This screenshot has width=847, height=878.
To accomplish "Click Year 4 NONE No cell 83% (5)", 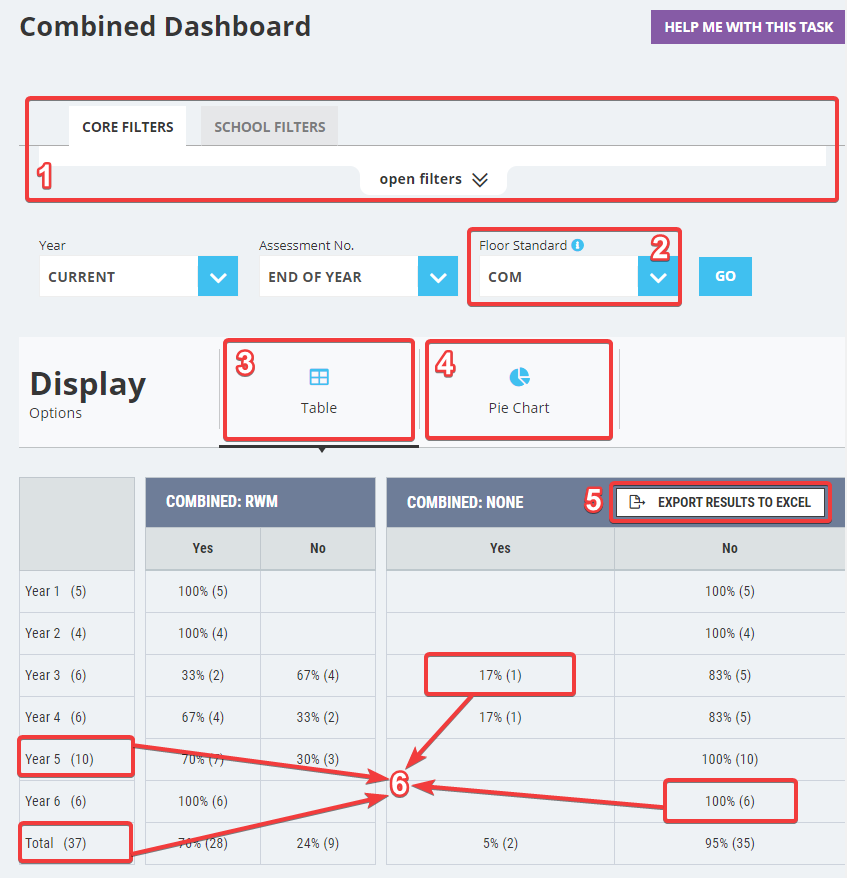I will pos(729,717).
